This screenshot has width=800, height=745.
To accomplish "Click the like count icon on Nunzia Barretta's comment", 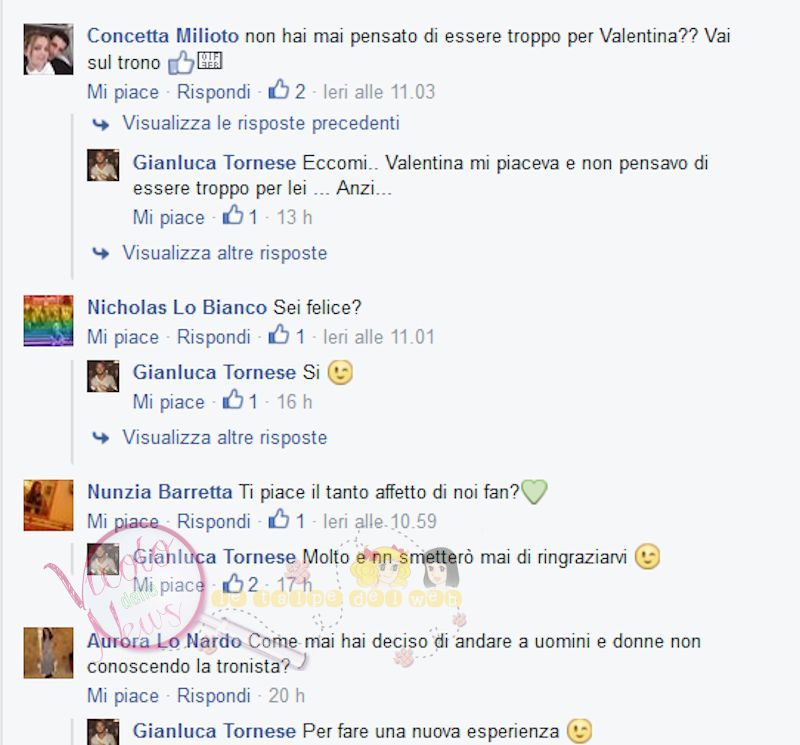I will pyautogui.click(x=279, y=519).
